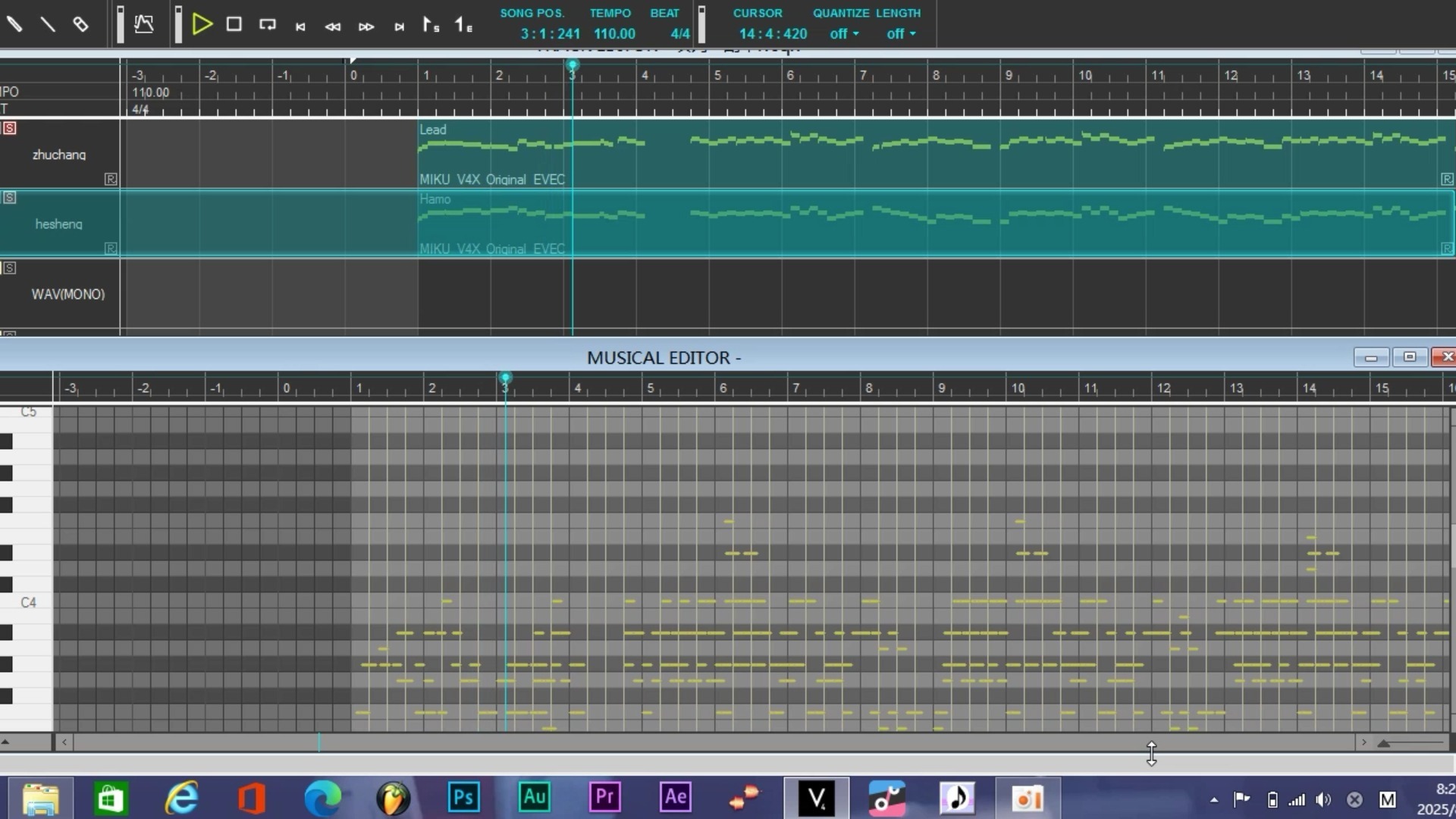Click the track editor playhead marker at measure 3
The height and width of the screenshot is (819, 1456).
[573, 66]
